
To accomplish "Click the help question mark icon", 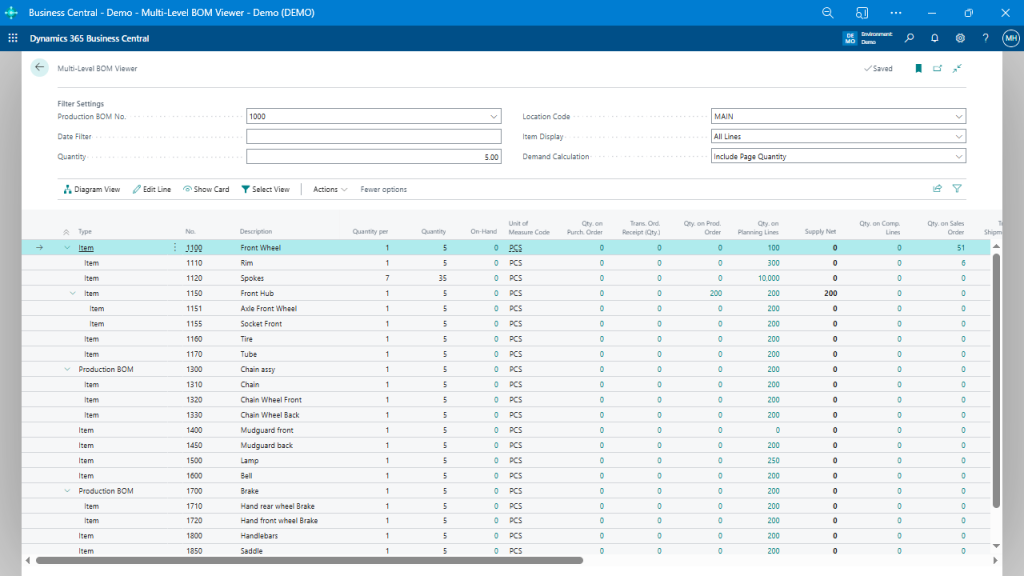I will coord(985,38).
